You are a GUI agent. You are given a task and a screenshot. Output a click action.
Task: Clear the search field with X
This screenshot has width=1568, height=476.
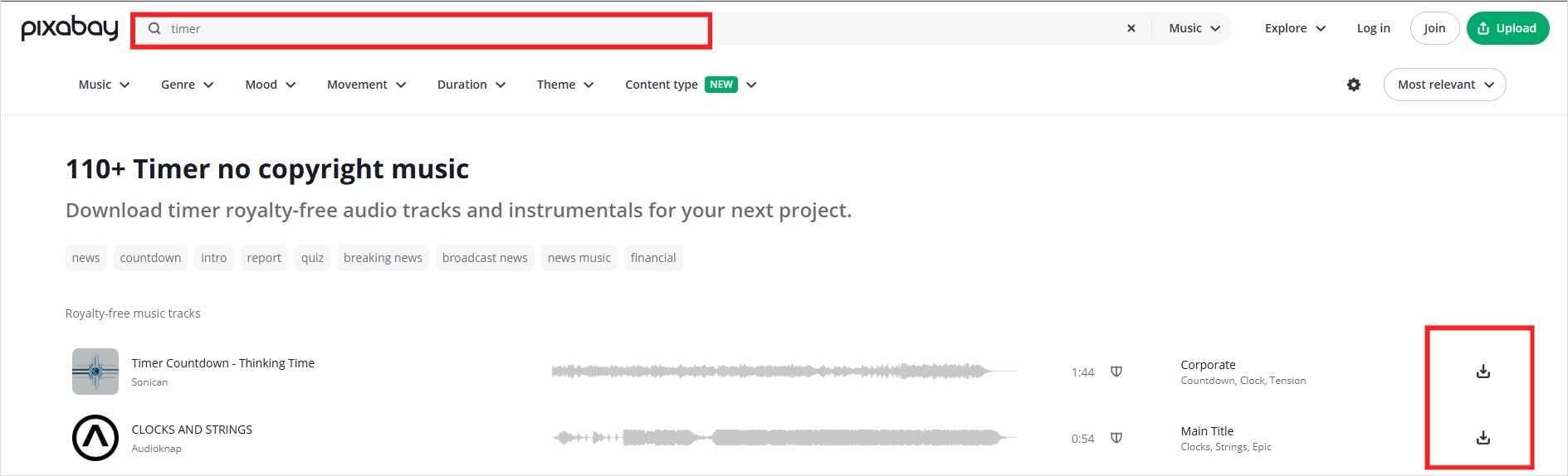pos(1131,28)
